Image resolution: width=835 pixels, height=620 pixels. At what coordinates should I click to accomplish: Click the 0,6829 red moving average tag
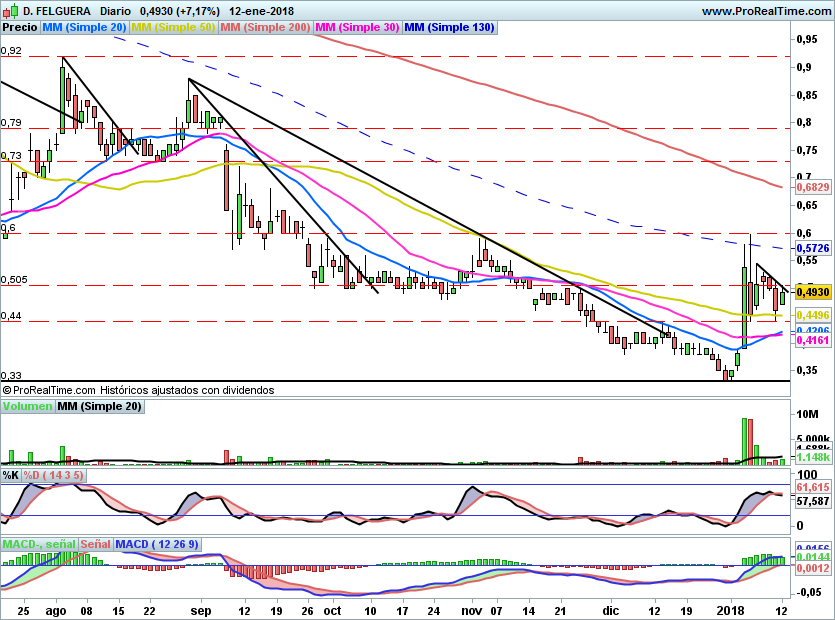coord(811,187)
